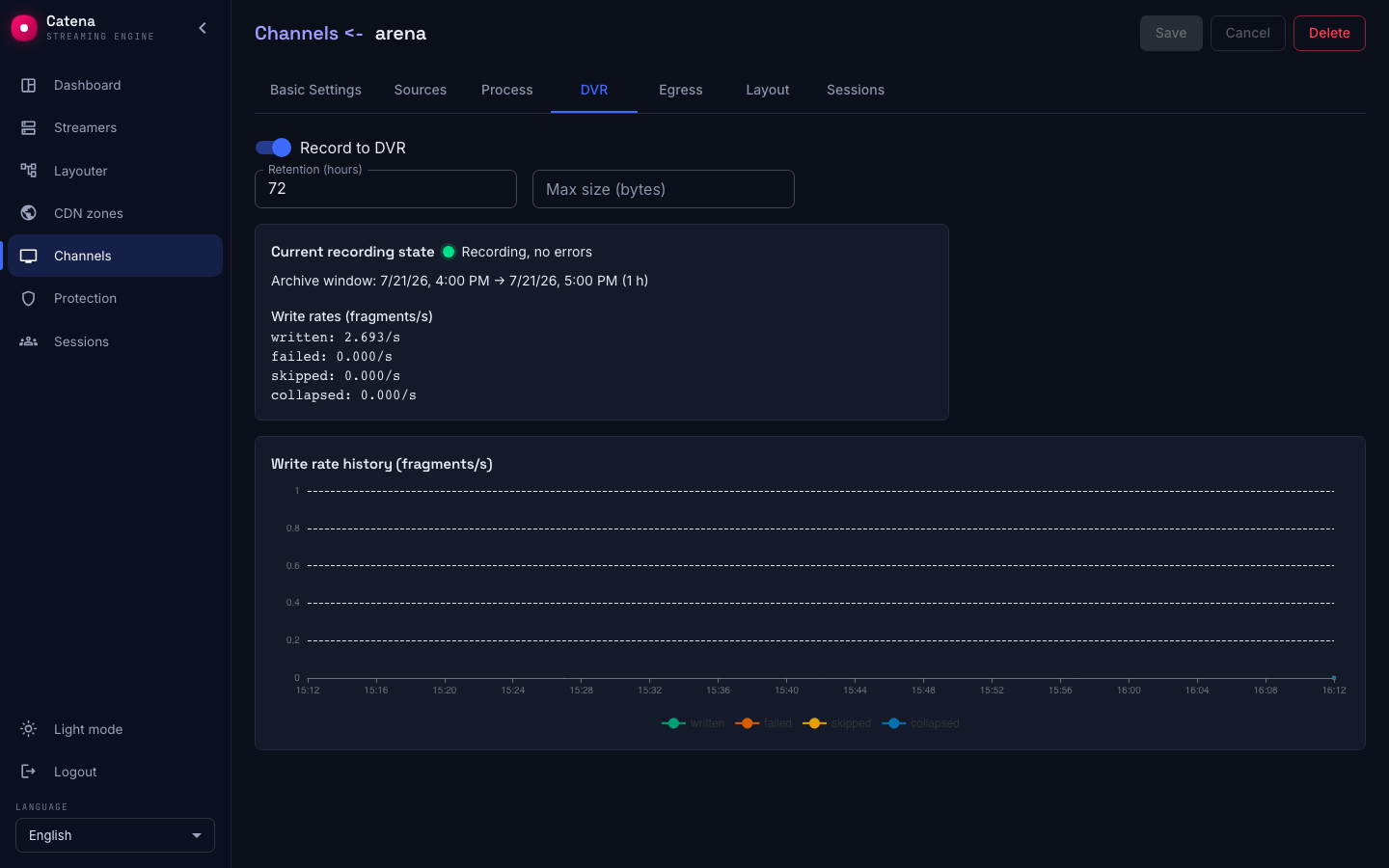Screen dimensions: 1389x868
Task: Click the last data point at 16:12
Action: pos(1334,678)
